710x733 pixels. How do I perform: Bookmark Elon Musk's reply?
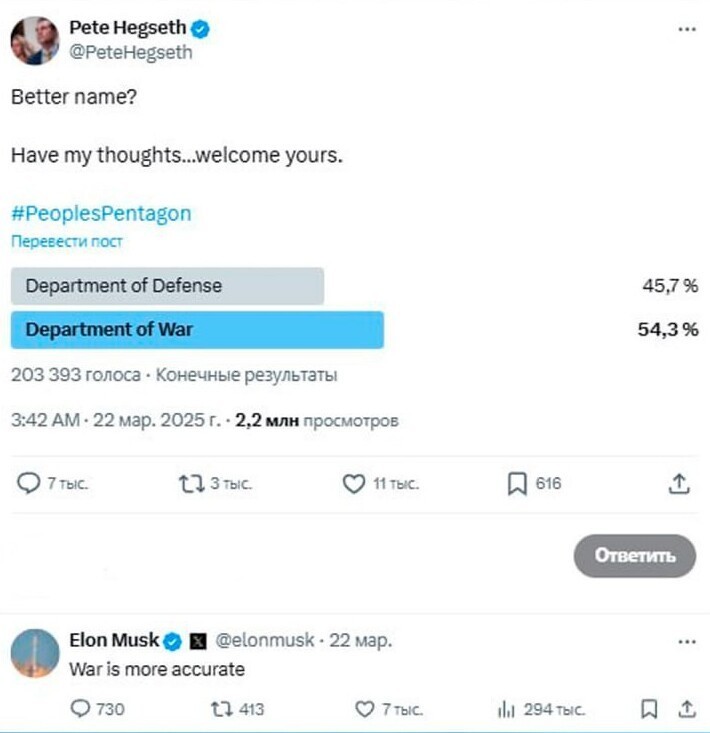coord(649,709)
